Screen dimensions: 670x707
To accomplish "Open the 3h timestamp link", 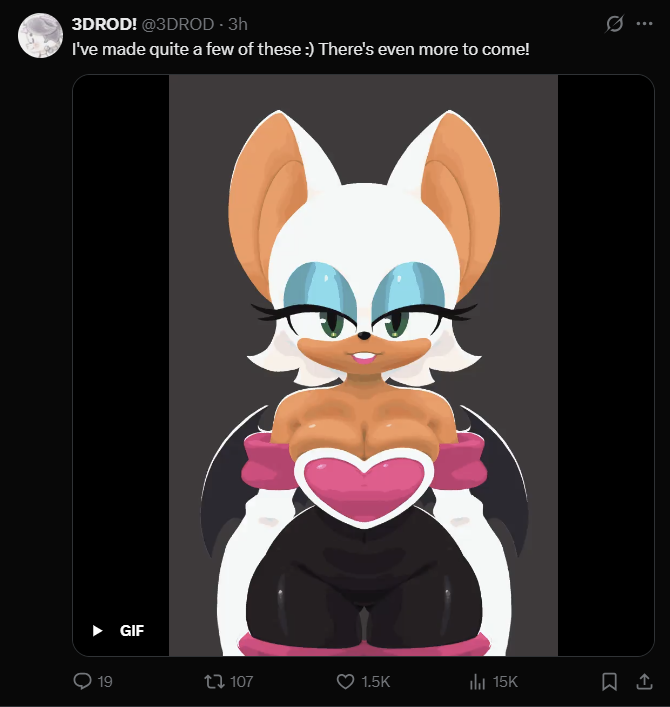I will pos(238,24).
